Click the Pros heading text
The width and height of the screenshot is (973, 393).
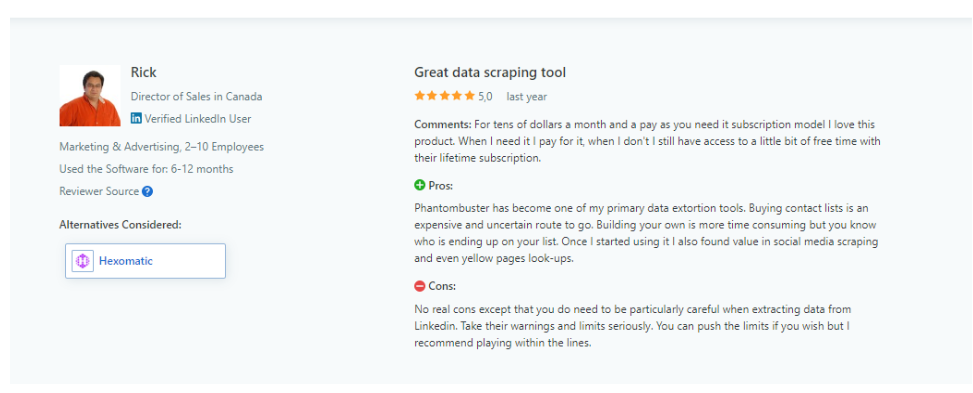(x=441, y=186)
